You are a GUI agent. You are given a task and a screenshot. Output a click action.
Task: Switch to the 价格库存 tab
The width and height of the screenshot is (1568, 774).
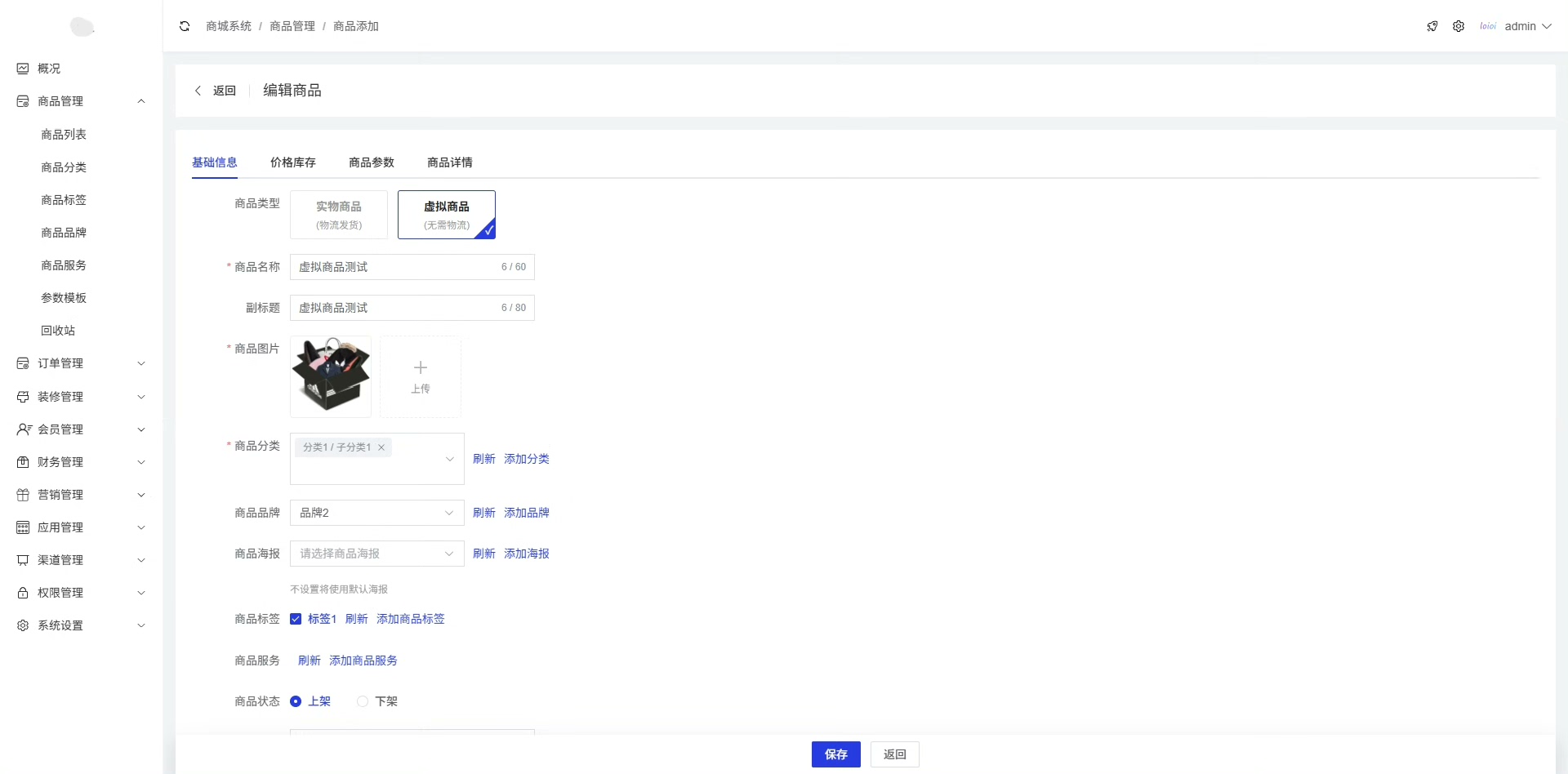293,162
